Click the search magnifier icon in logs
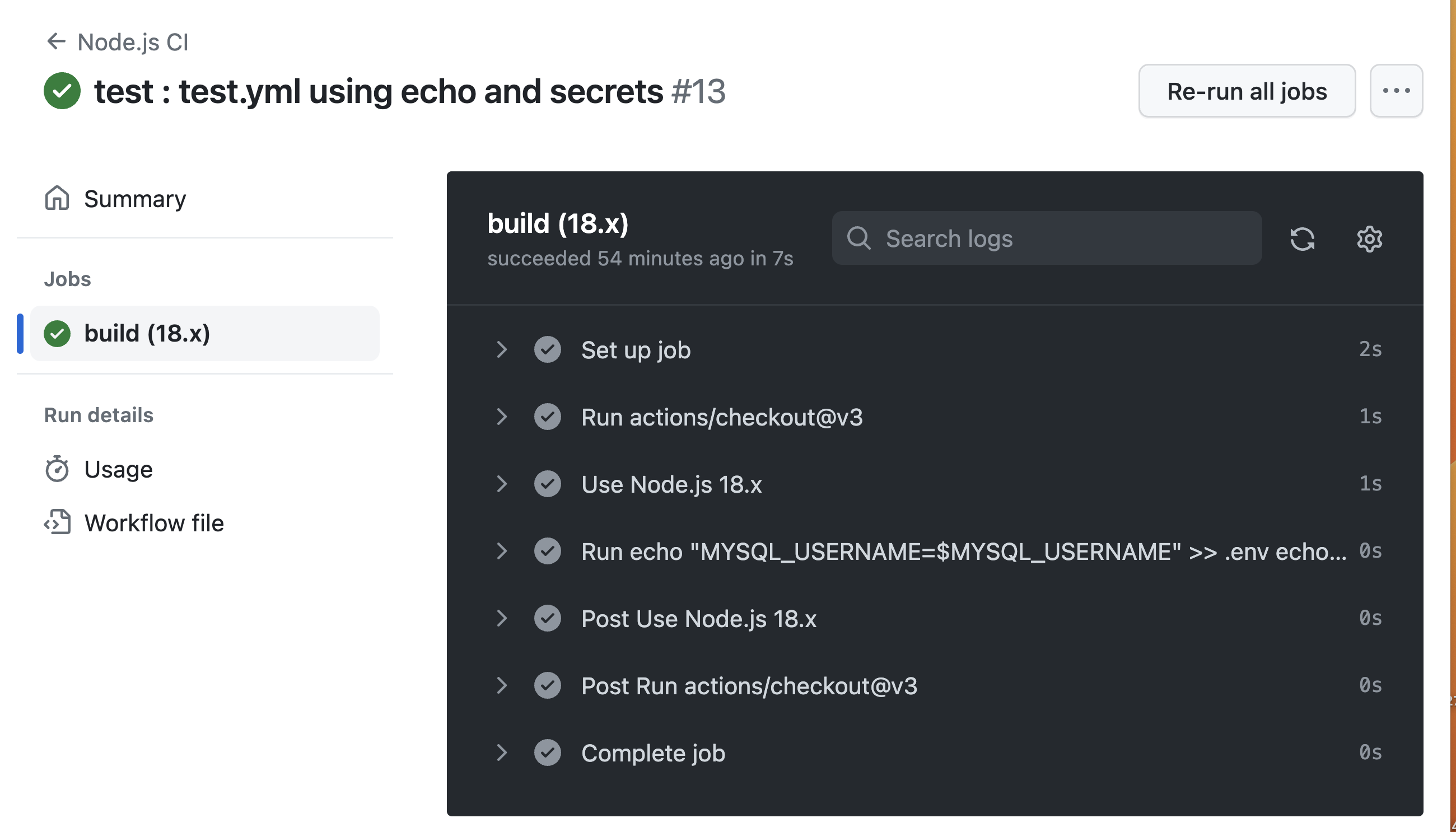The width and height of the screenshot is (1456, 832). tap(859, 239)
